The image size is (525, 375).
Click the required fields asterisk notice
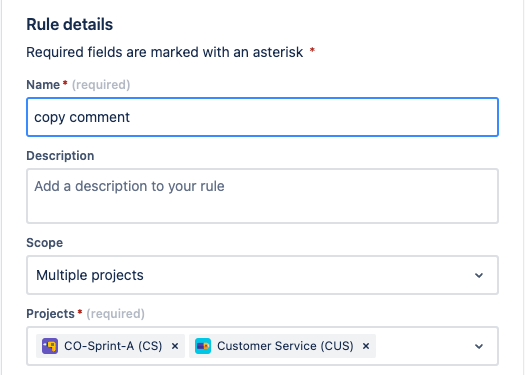click(170, 52)
